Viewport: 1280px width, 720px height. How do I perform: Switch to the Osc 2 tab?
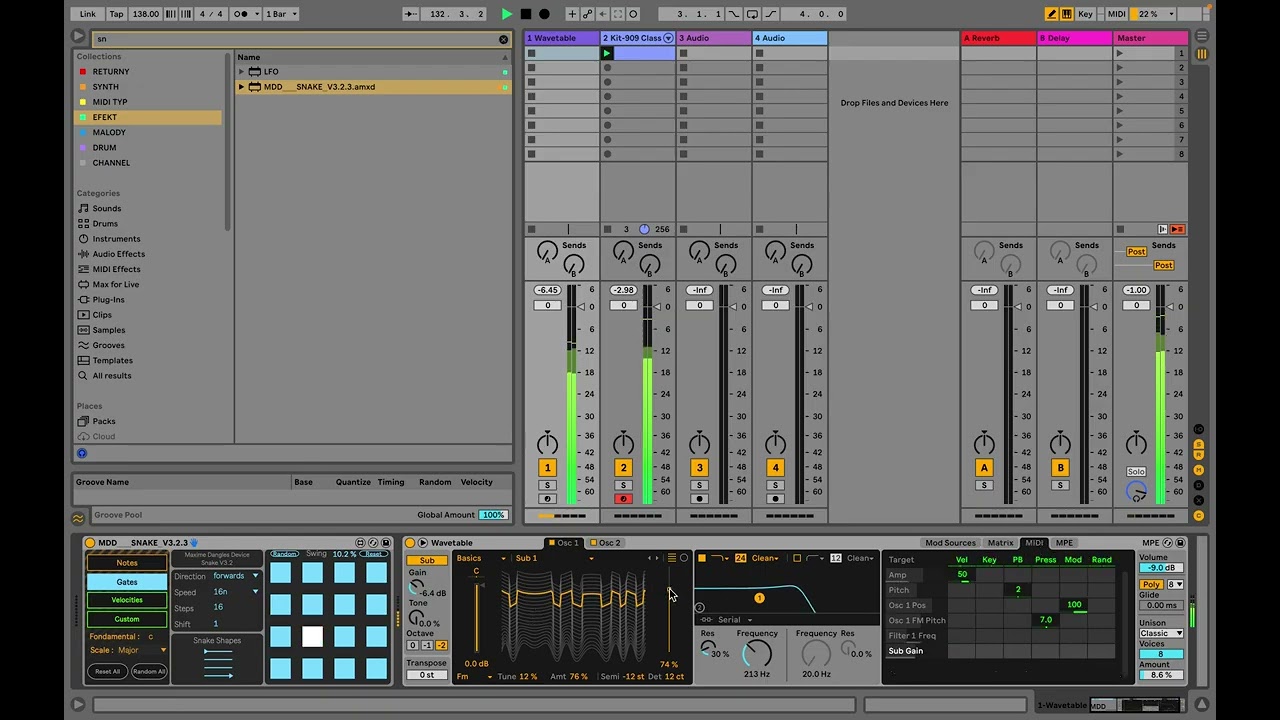[605, 543]
